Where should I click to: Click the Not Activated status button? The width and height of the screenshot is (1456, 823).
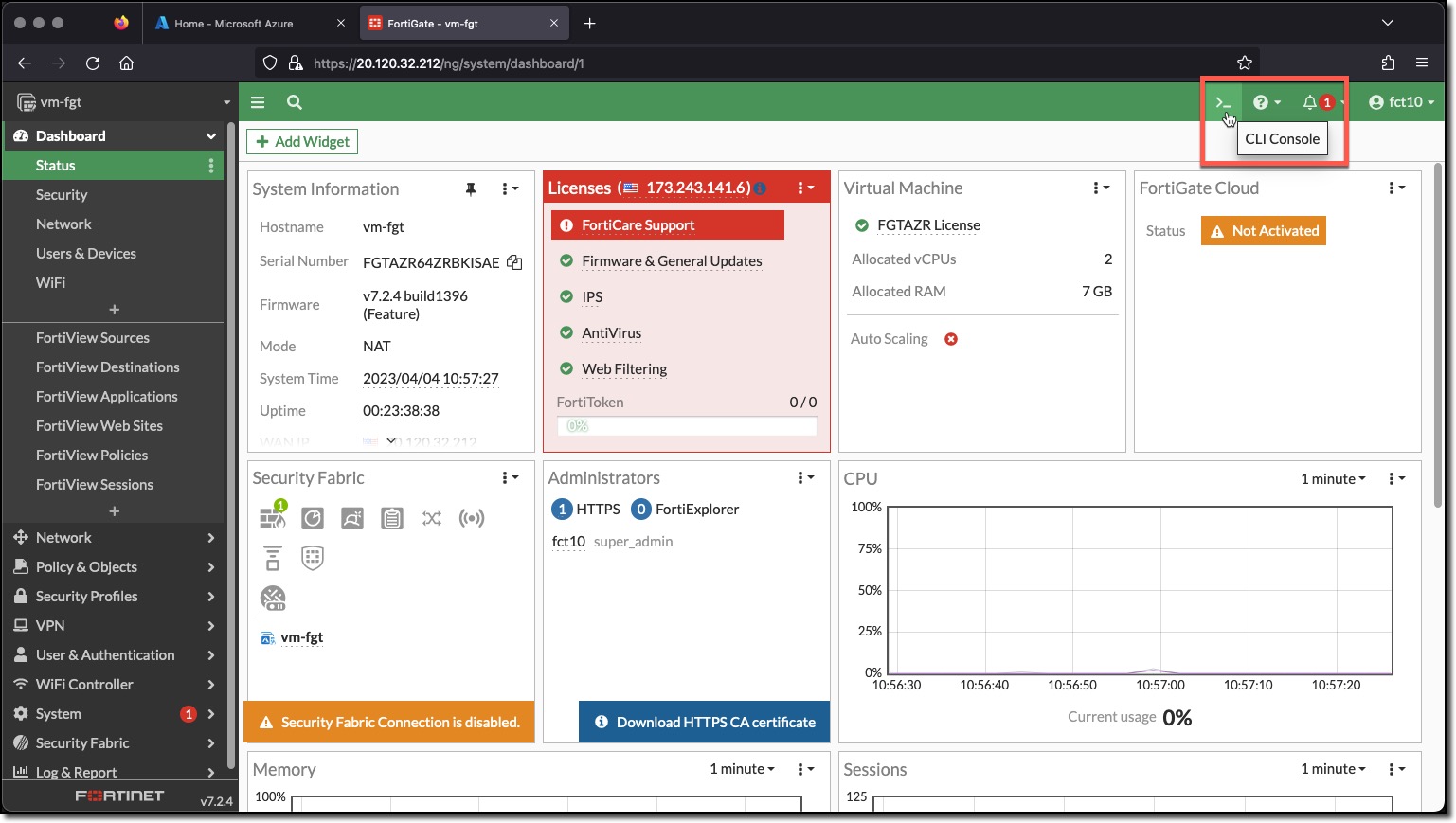click(x=1264, y=231)
